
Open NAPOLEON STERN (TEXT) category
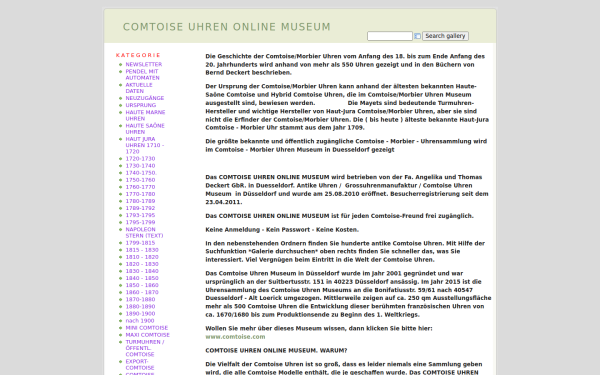tap(144, 233)
